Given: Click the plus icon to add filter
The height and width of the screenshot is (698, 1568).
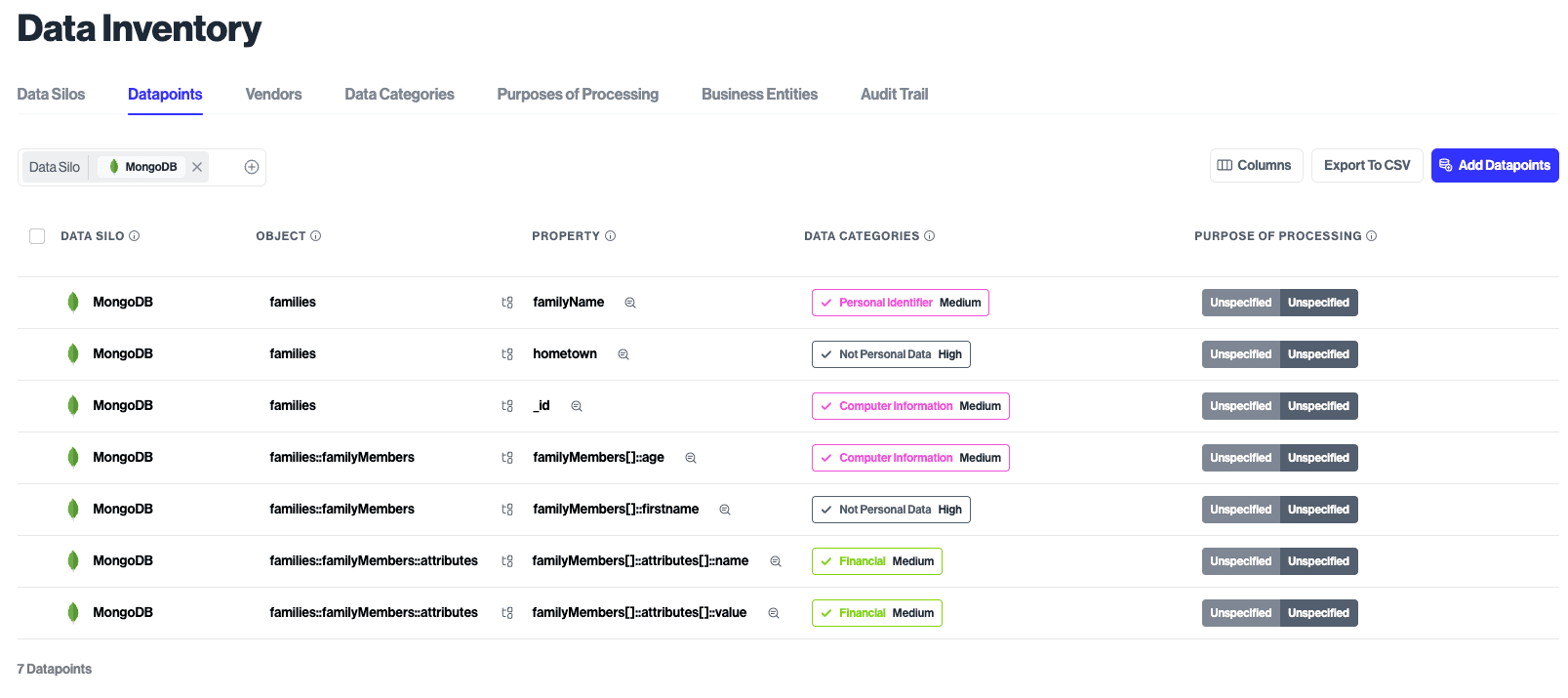Looking at the screenshot, I should [x=252, y=167].
